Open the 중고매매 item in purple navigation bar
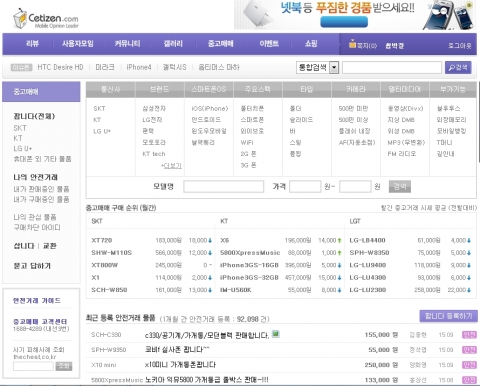 pyautogui.click(x=221, y=43)
